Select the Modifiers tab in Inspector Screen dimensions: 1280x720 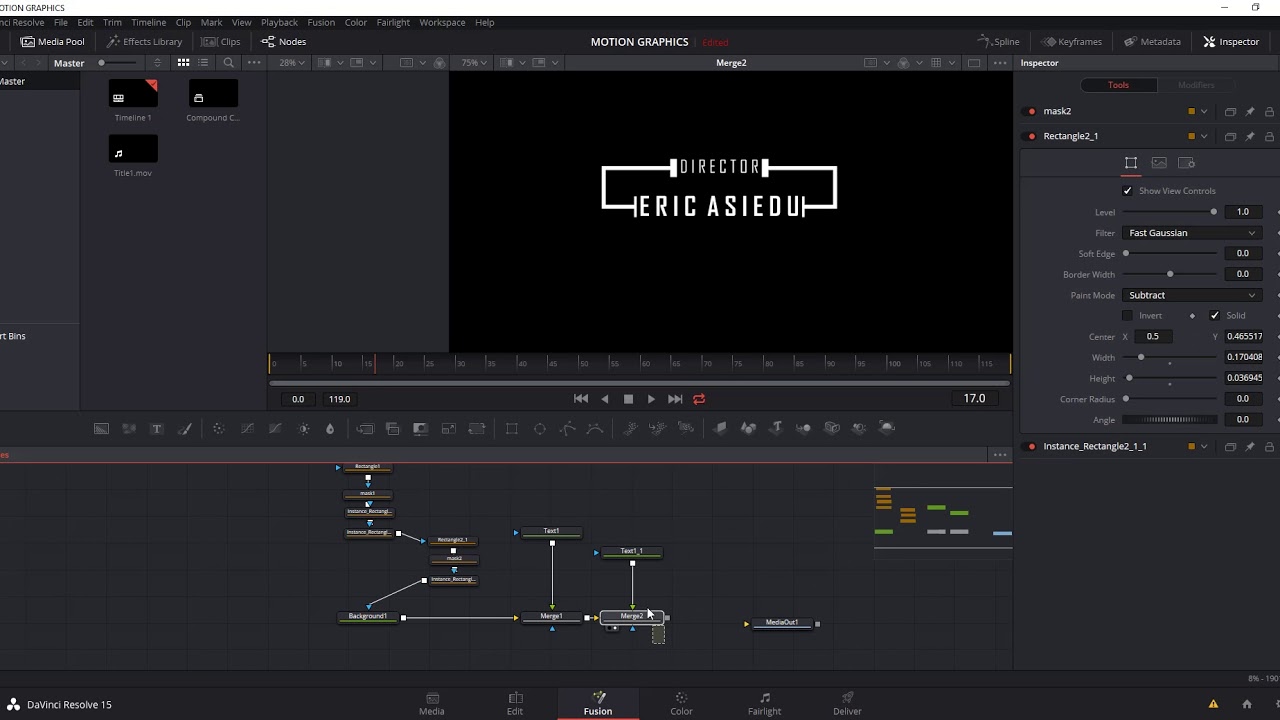click(1196, 85)
